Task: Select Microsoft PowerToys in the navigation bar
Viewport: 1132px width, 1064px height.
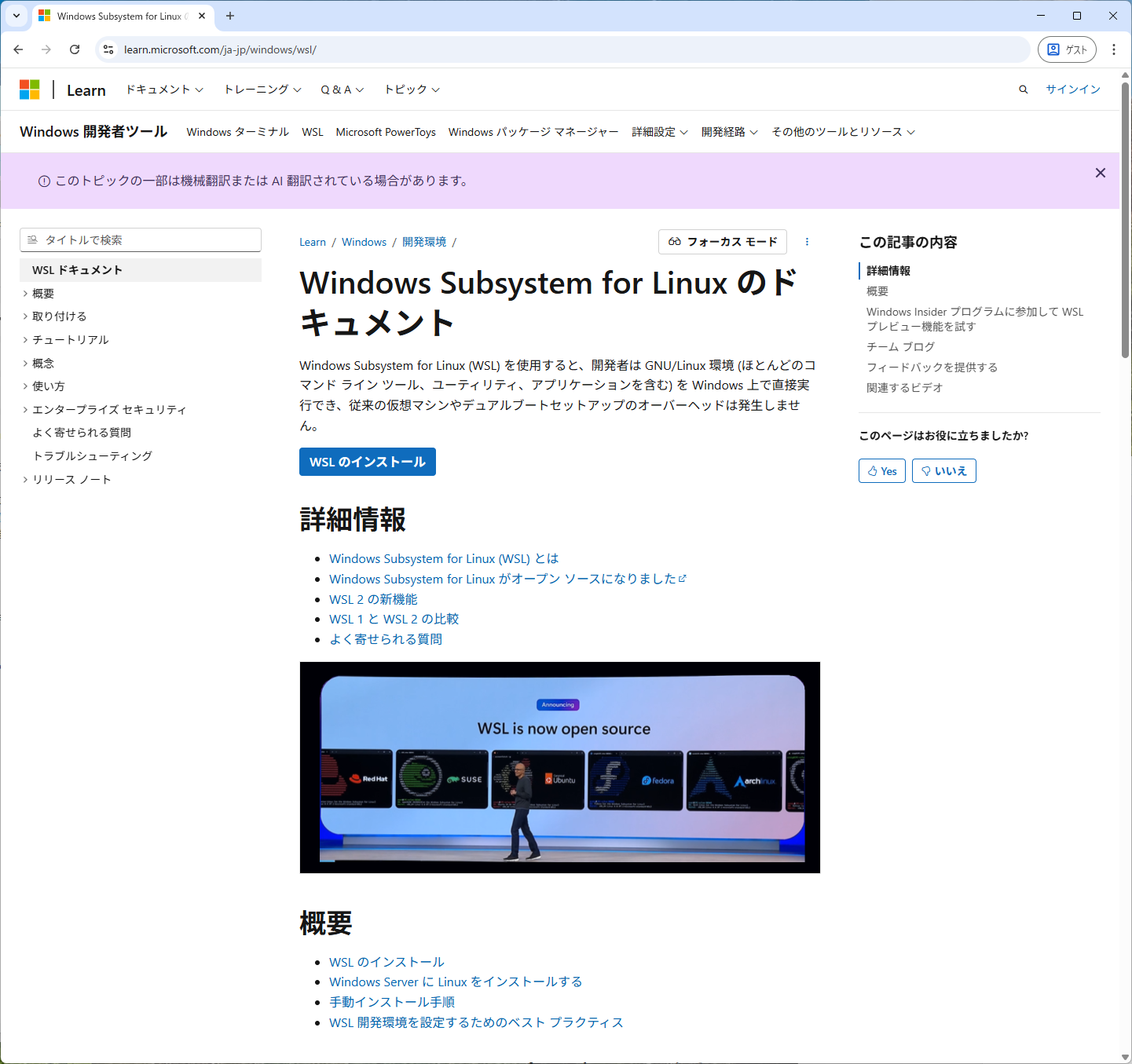Action: pos(386,132)
